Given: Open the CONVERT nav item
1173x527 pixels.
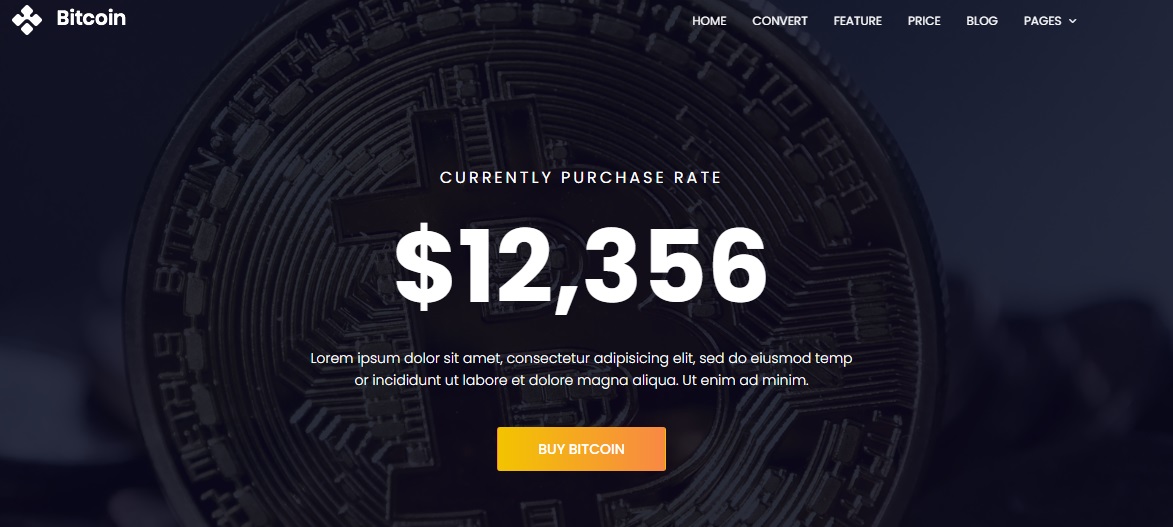Looking at the screenshot, I should point(780,21).
